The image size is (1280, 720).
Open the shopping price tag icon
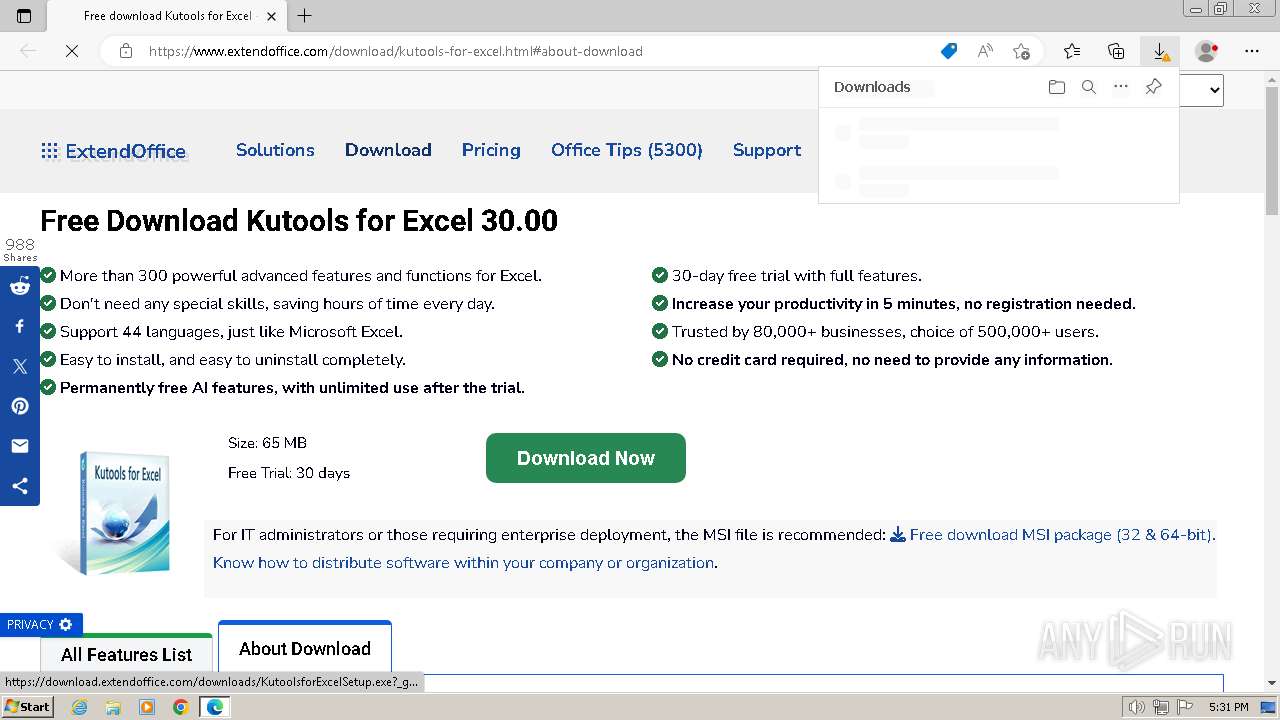(949, 51)
